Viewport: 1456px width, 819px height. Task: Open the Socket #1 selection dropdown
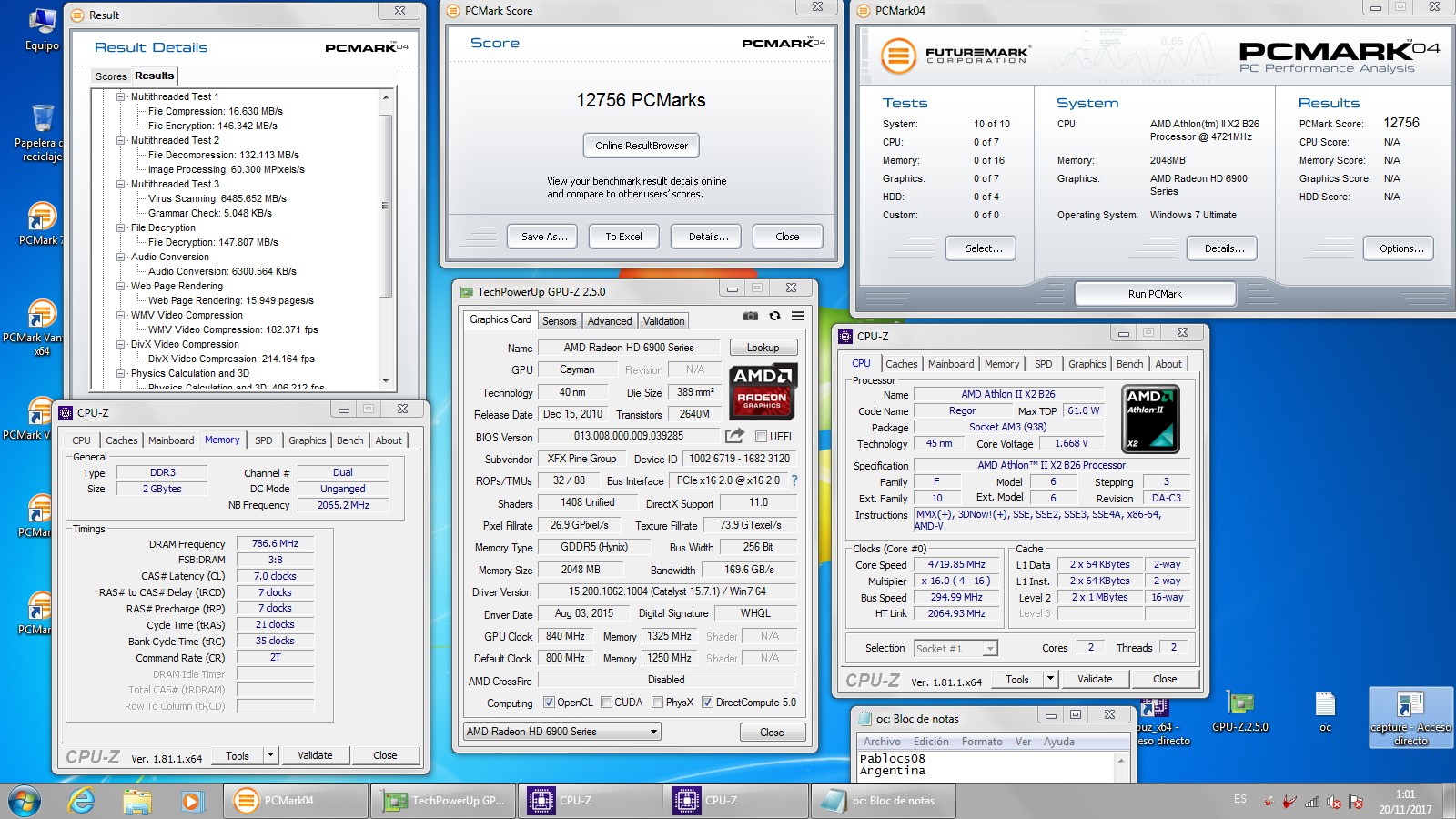[x=955, y=648]
